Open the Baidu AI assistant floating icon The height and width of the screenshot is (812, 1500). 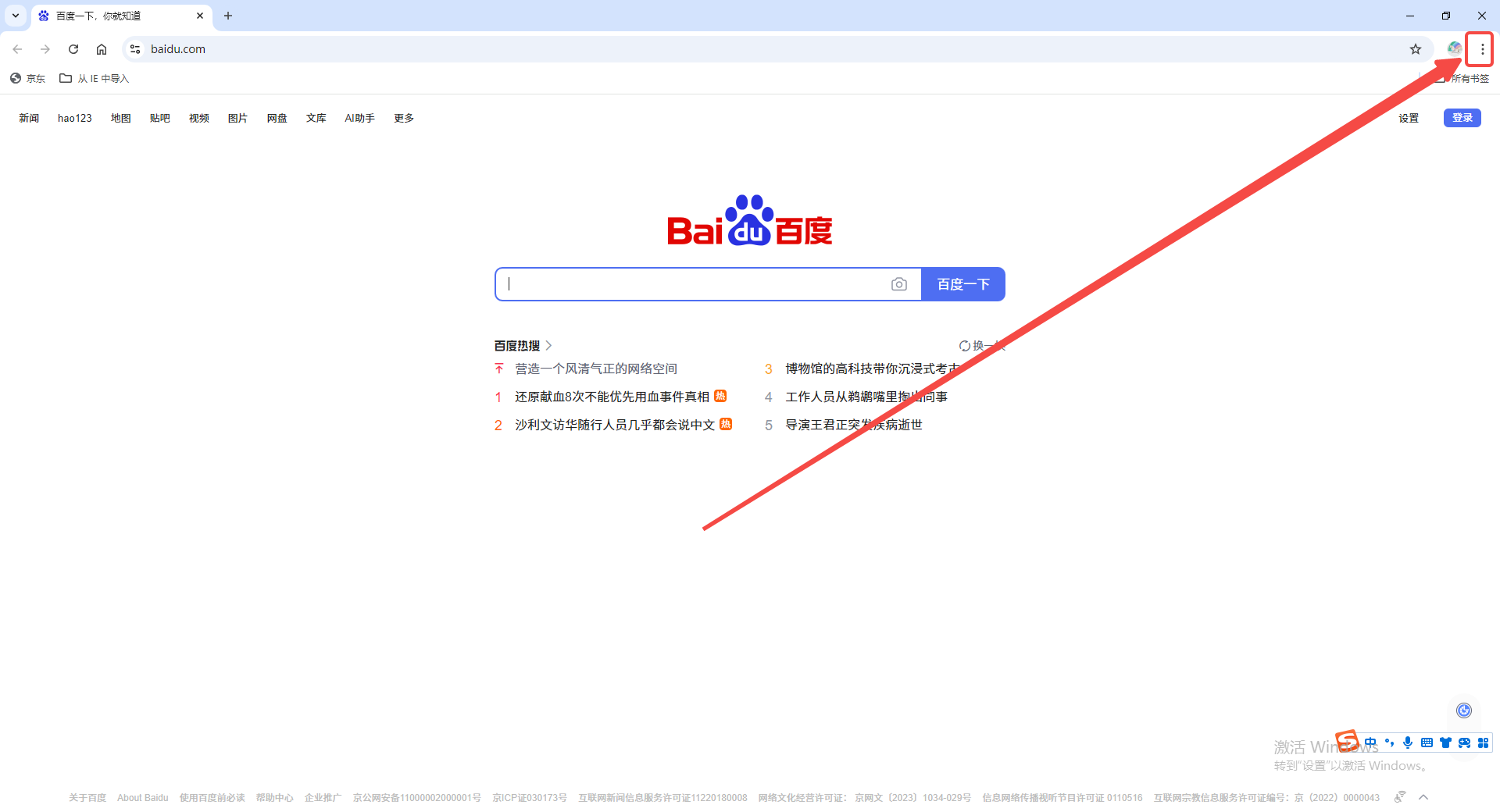(1464, 710)
